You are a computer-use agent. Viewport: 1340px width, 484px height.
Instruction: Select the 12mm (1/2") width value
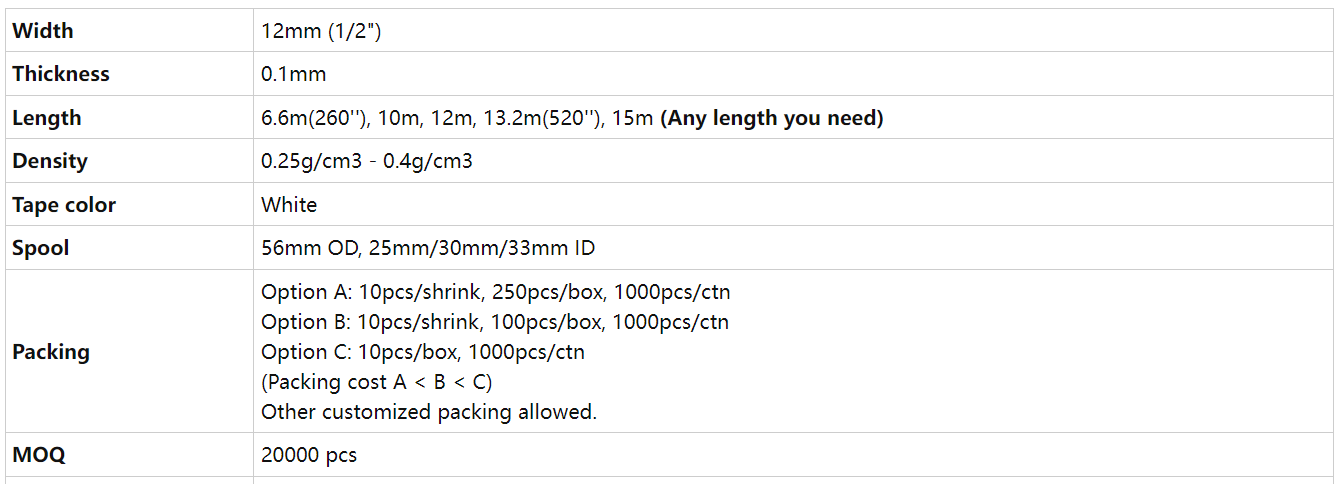[x=321, y=31]
